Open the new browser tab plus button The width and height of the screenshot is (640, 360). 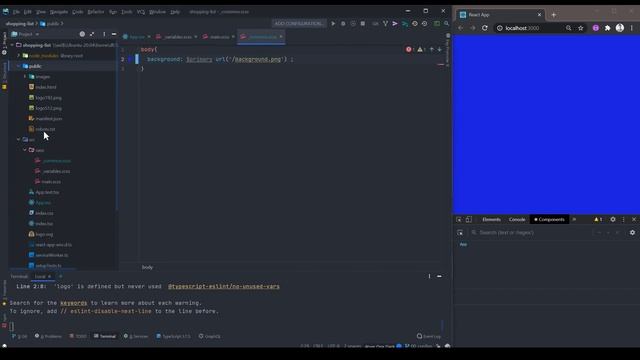click(553, 15)
